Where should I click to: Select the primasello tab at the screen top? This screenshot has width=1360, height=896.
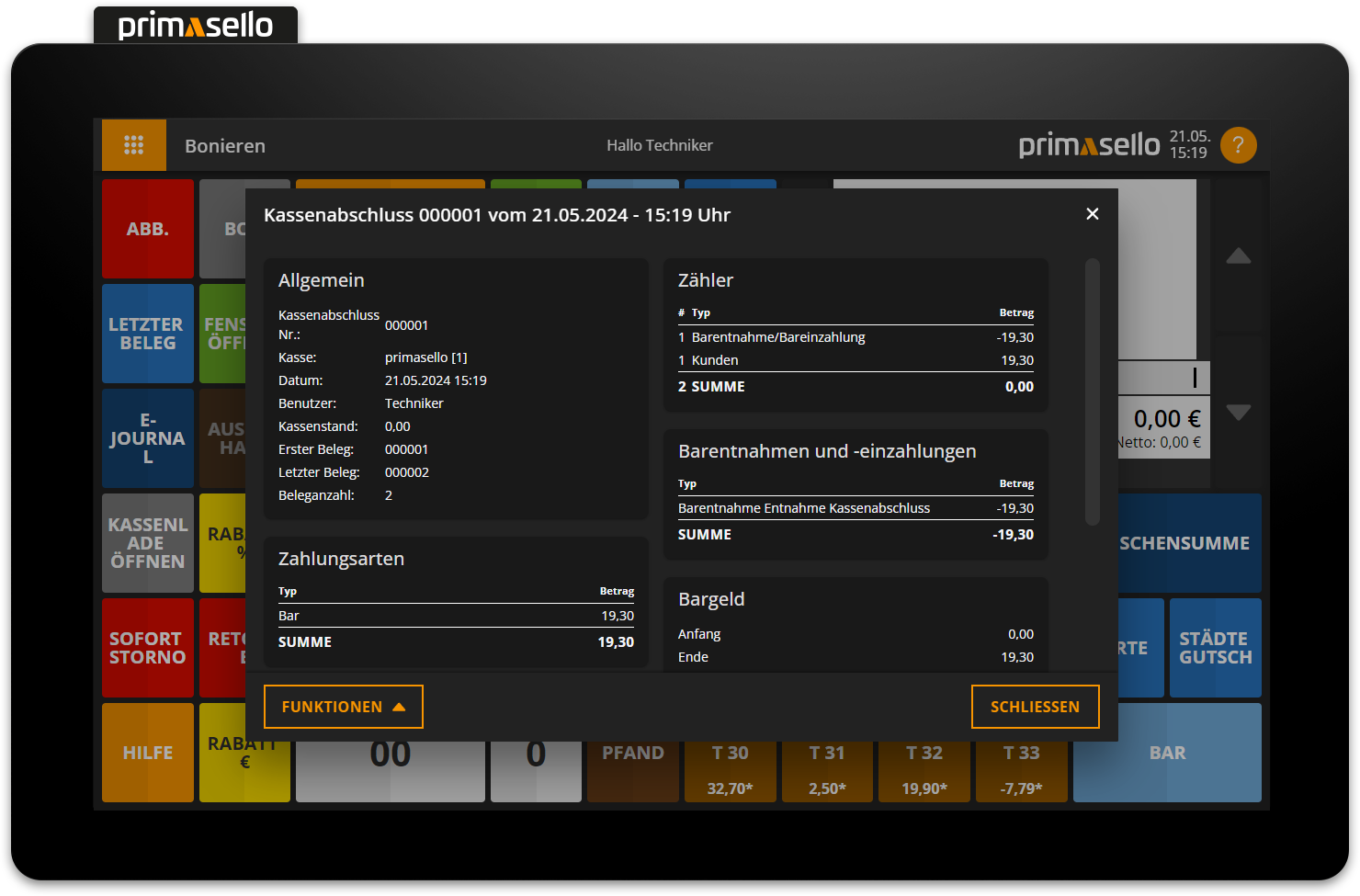pos(195,25)
